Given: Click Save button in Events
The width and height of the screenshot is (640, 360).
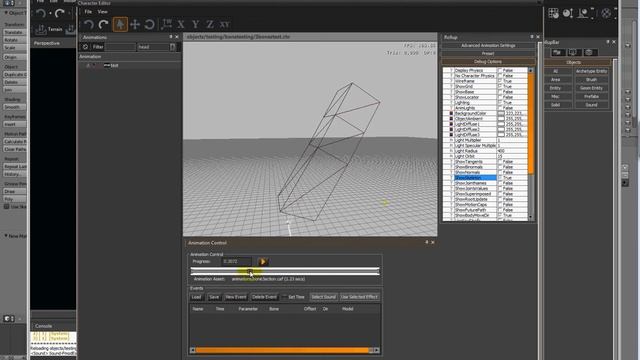Looking at the screenshot, I should coord(214,297).
